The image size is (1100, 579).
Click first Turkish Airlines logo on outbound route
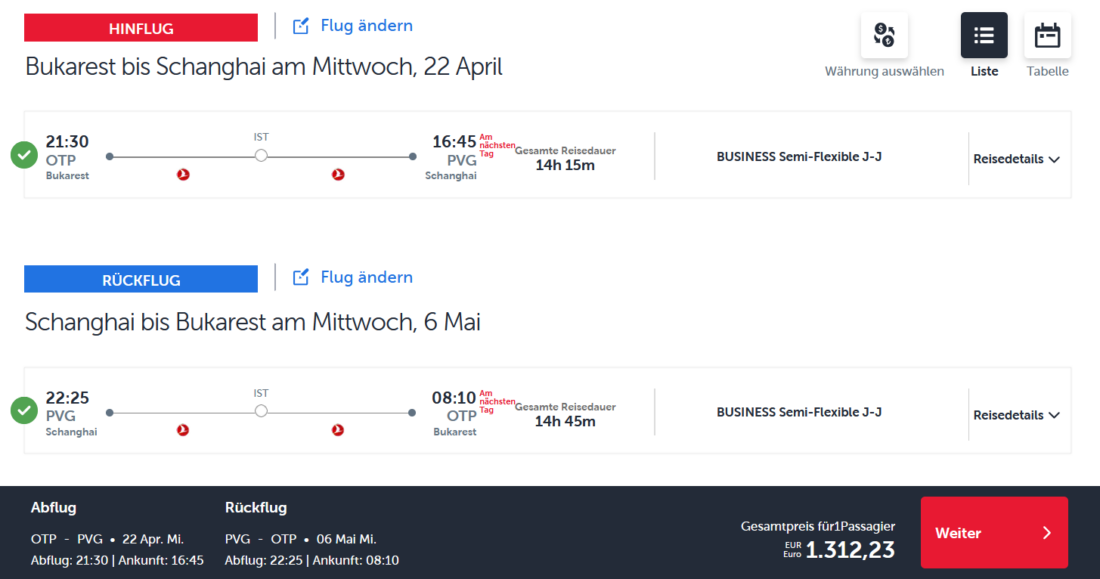click(183, 175)
